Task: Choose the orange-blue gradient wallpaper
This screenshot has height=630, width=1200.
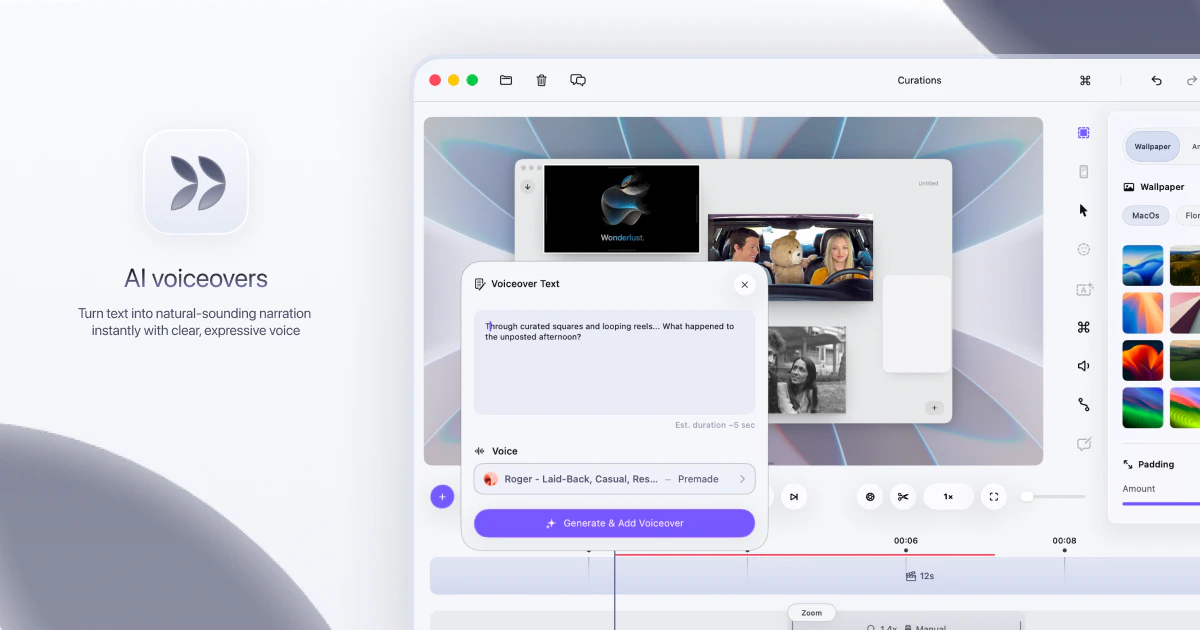Action: [1143, 313]
